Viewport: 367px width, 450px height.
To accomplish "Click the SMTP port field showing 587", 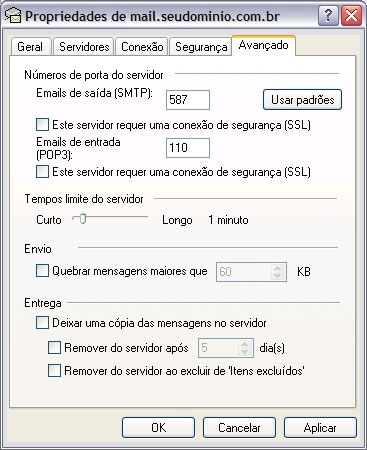I will pos(188,100).
